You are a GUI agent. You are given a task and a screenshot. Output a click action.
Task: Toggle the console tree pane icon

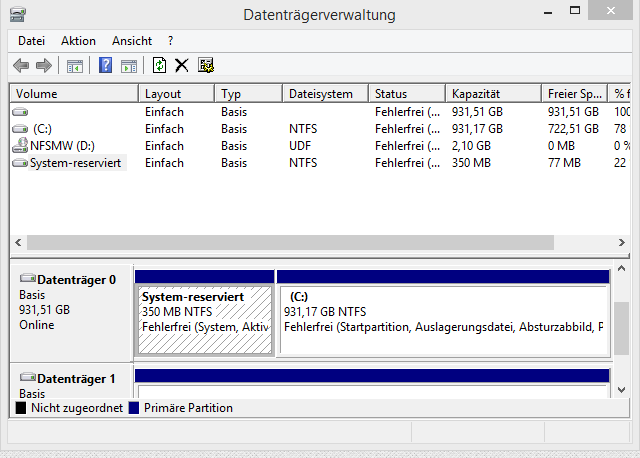74,65
